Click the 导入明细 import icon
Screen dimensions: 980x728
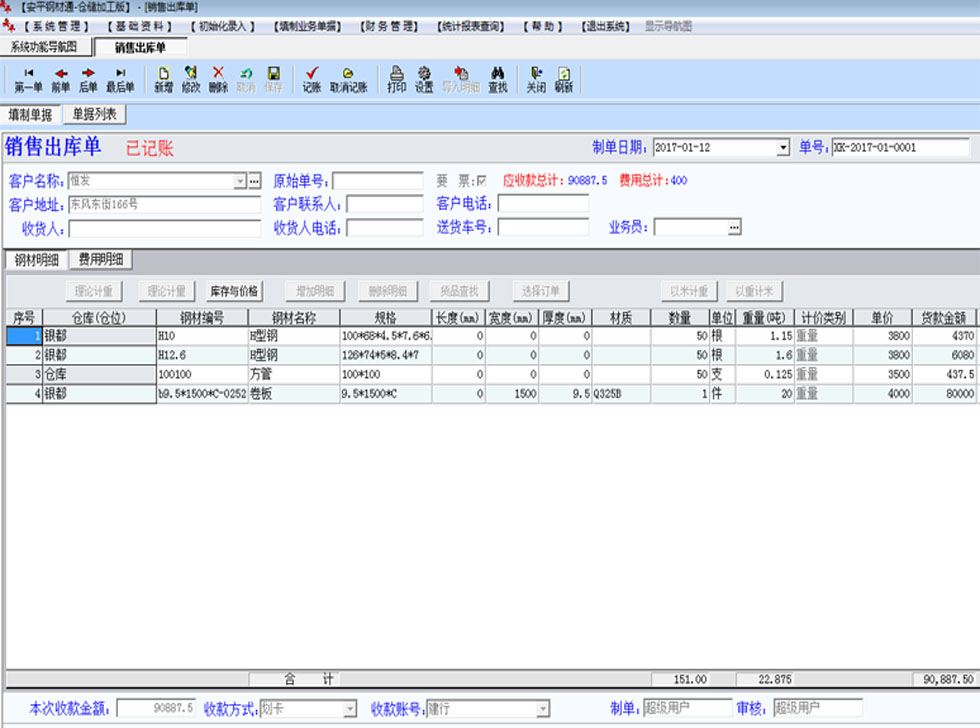(461, 81)
